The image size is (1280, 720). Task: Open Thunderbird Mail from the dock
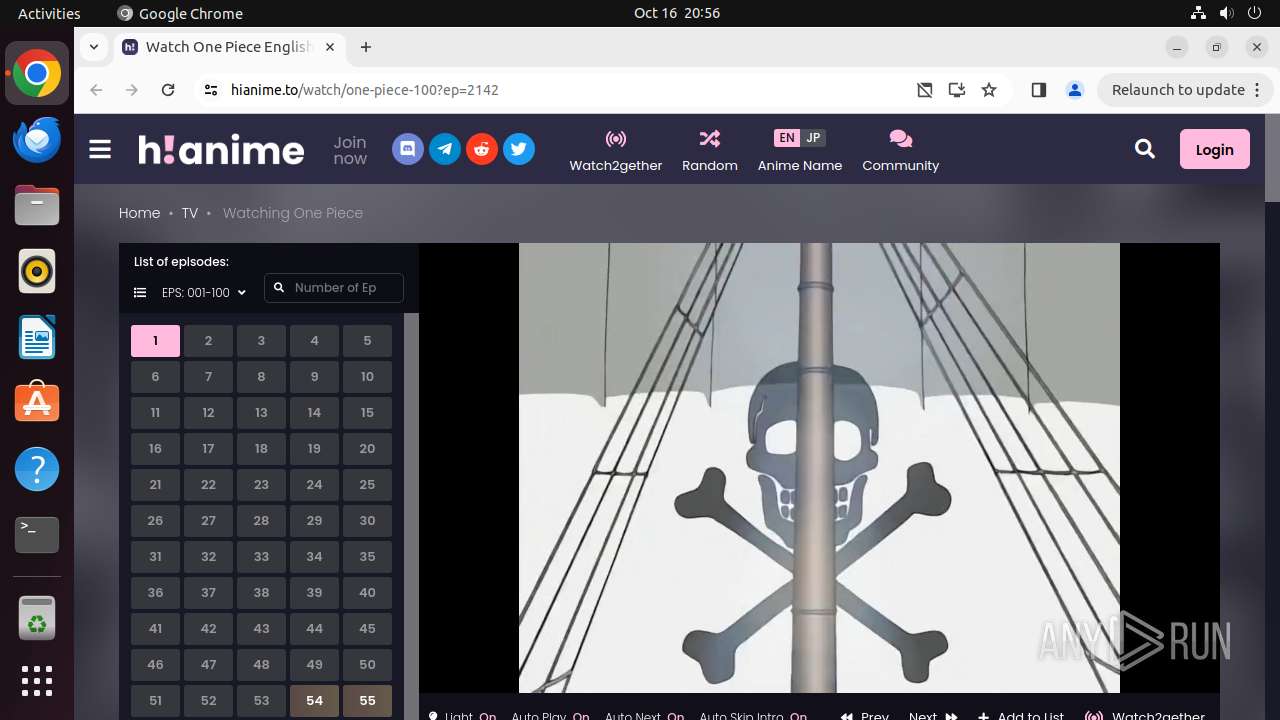[x=37, y=139]
